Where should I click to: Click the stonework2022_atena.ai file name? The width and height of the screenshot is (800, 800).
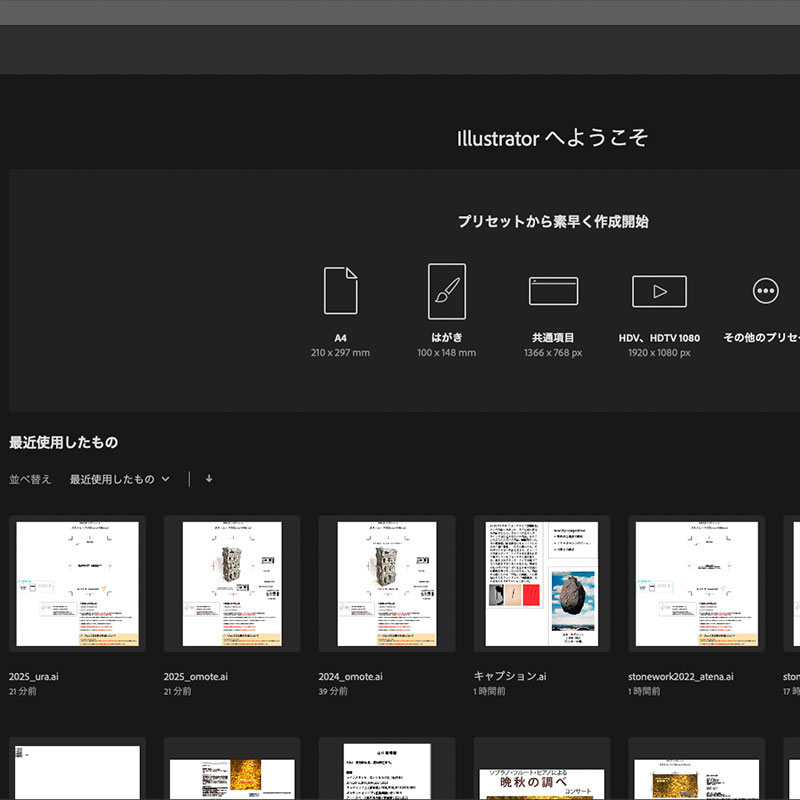pos(681,676)
